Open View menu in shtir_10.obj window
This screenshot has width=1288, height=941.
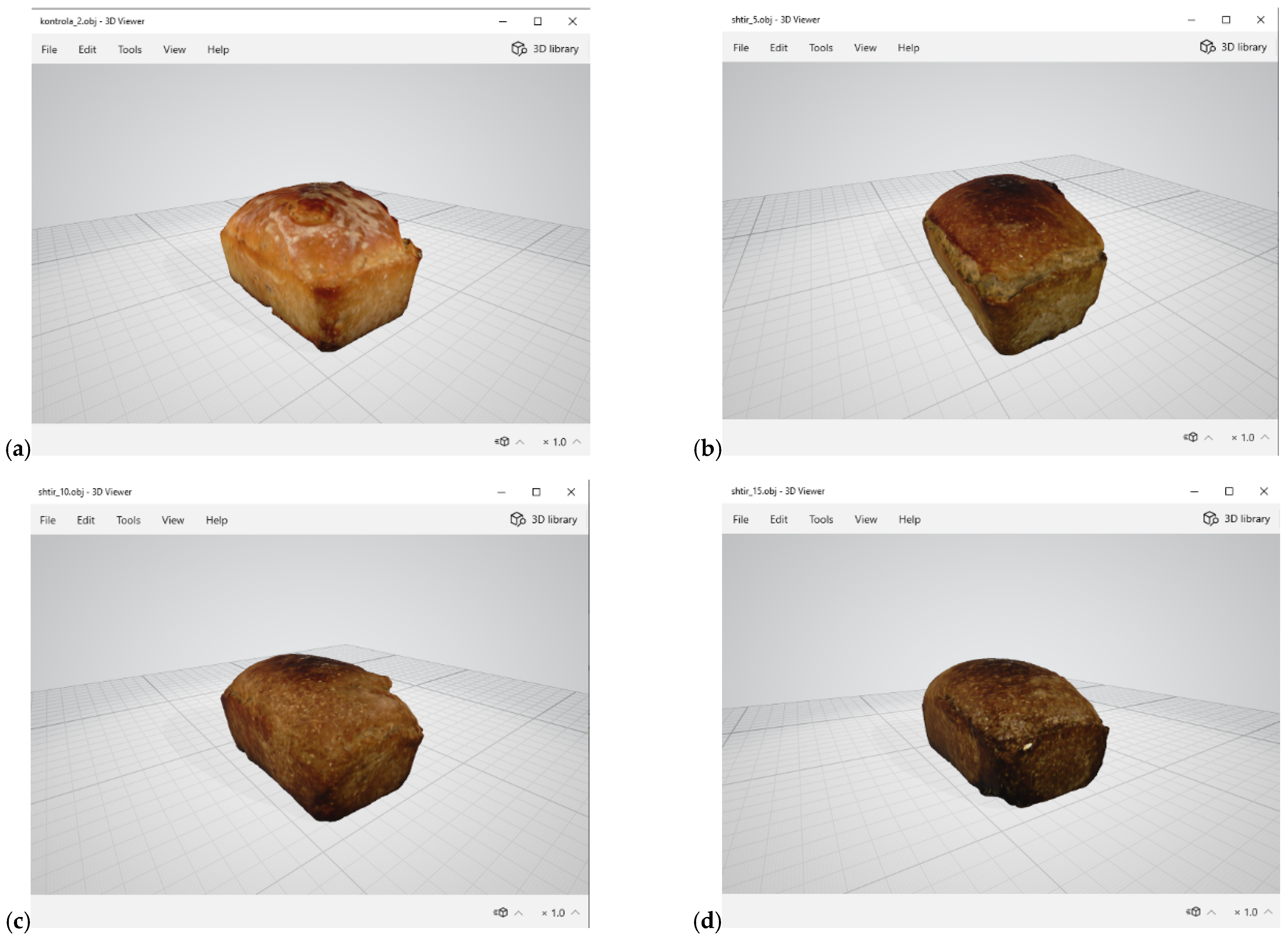(x=173, y=520)
